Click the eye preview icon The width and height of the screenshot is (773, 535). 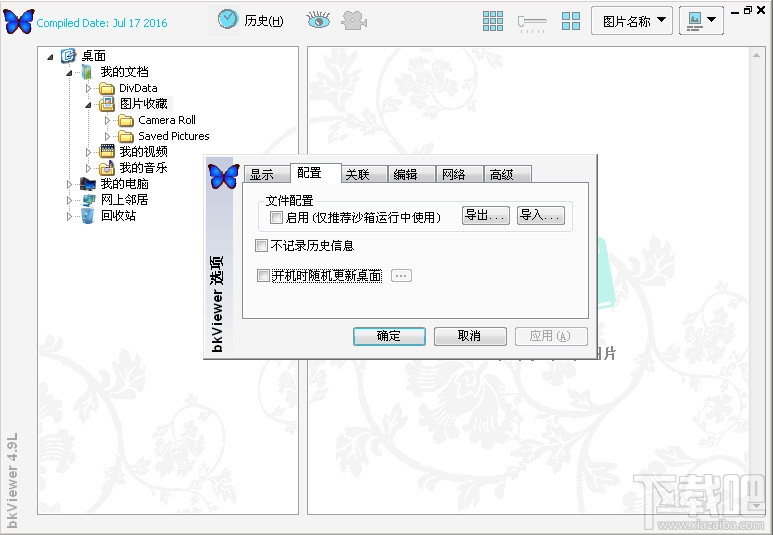(318, 20)
